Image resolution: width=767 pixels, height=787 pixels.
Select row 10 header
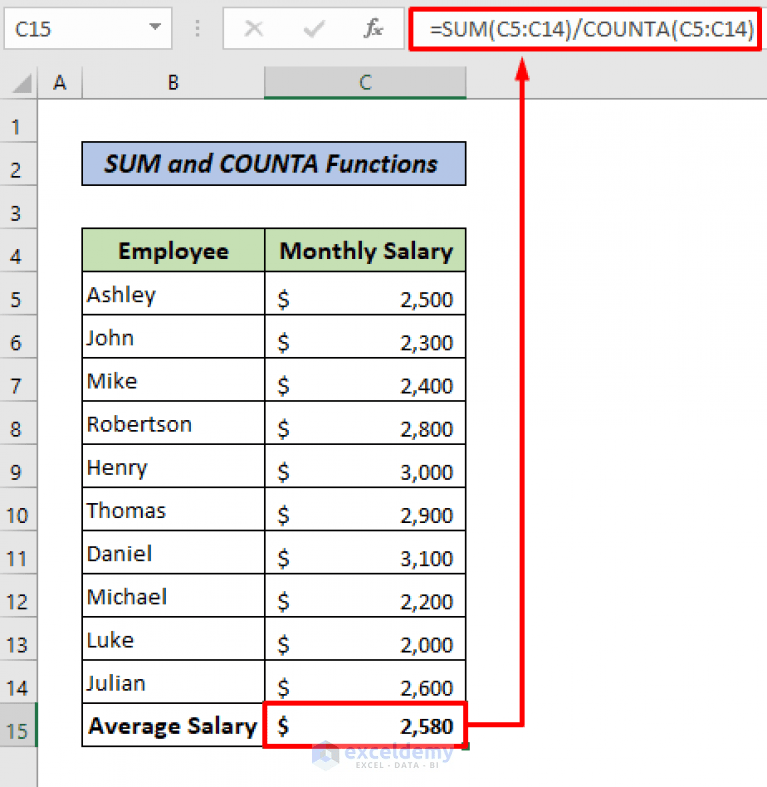click(18, 509)
